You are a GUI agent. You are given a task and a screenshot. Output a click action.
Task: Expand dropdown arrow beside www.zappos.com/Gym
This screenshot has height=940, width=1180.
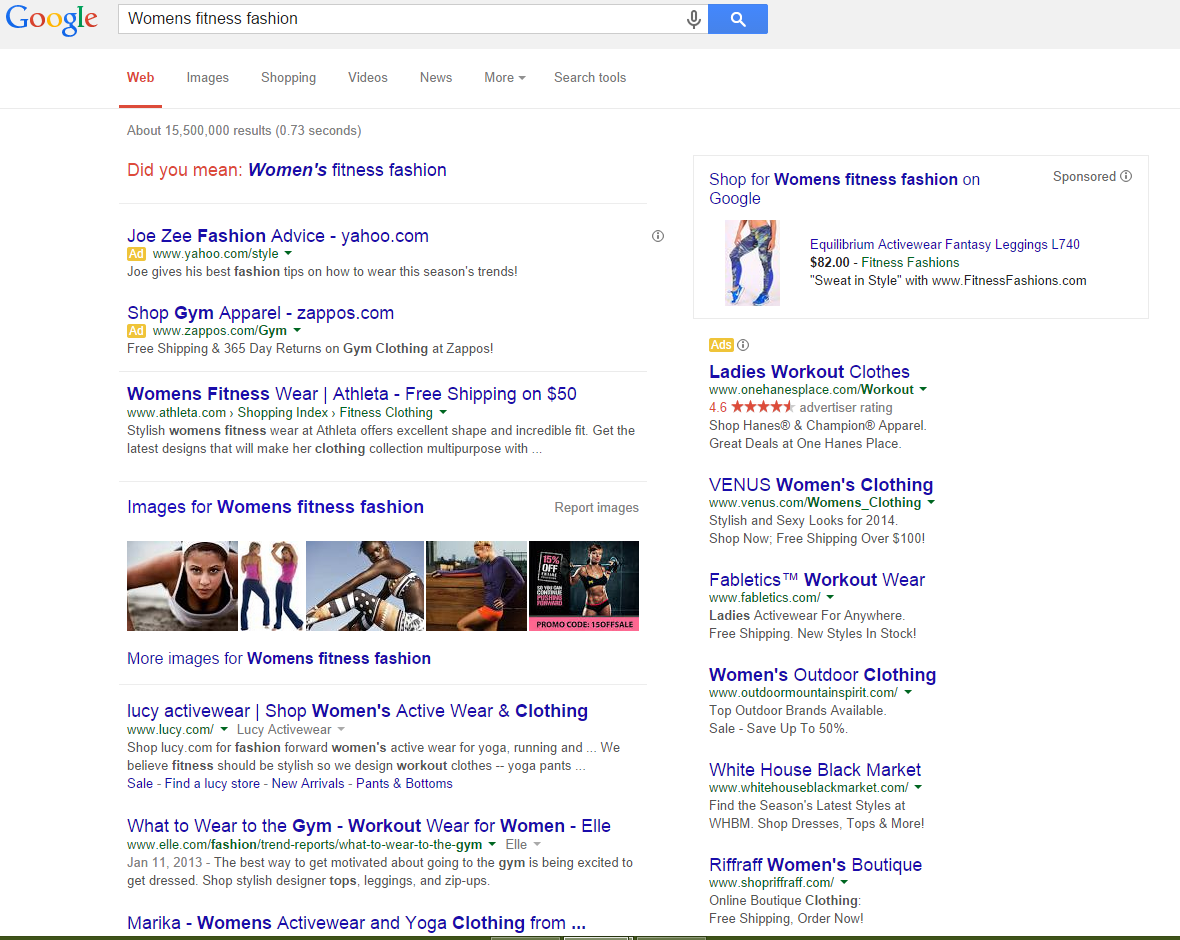tap(297, 331)
